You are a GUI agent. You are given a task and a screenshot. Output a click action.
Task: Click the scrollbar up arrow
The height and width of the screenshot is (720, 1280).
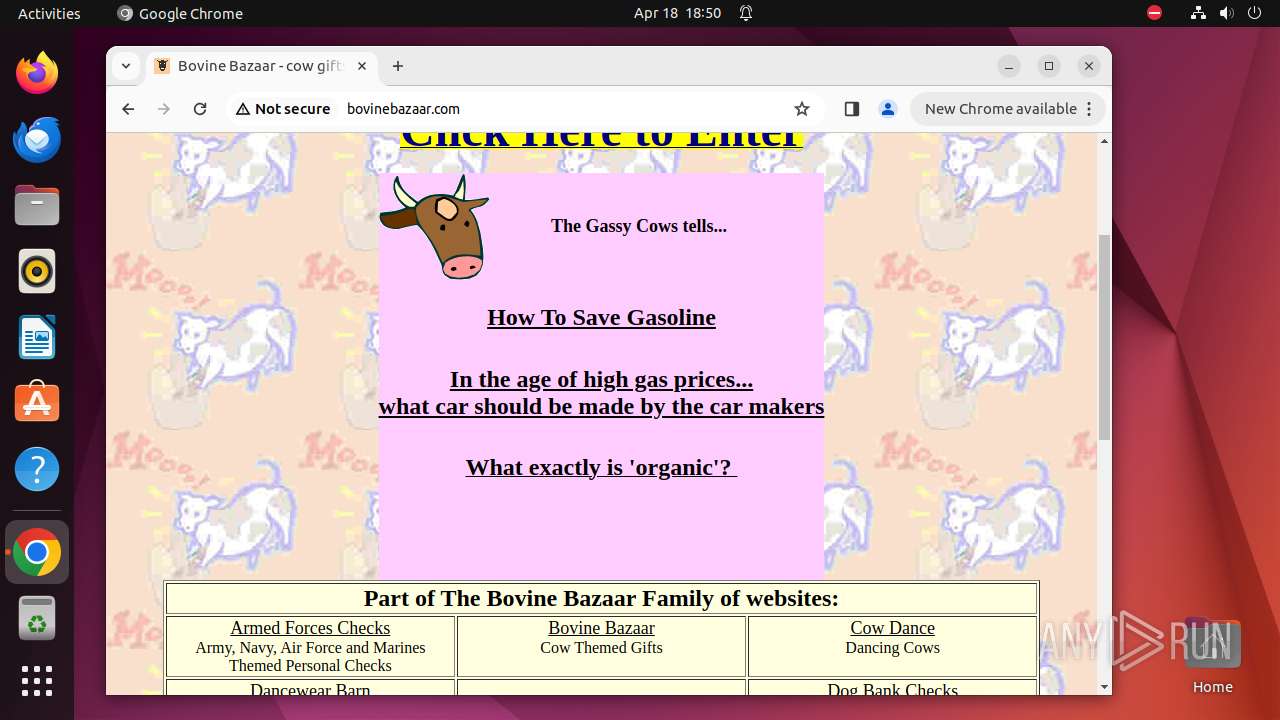[1104, 141]
